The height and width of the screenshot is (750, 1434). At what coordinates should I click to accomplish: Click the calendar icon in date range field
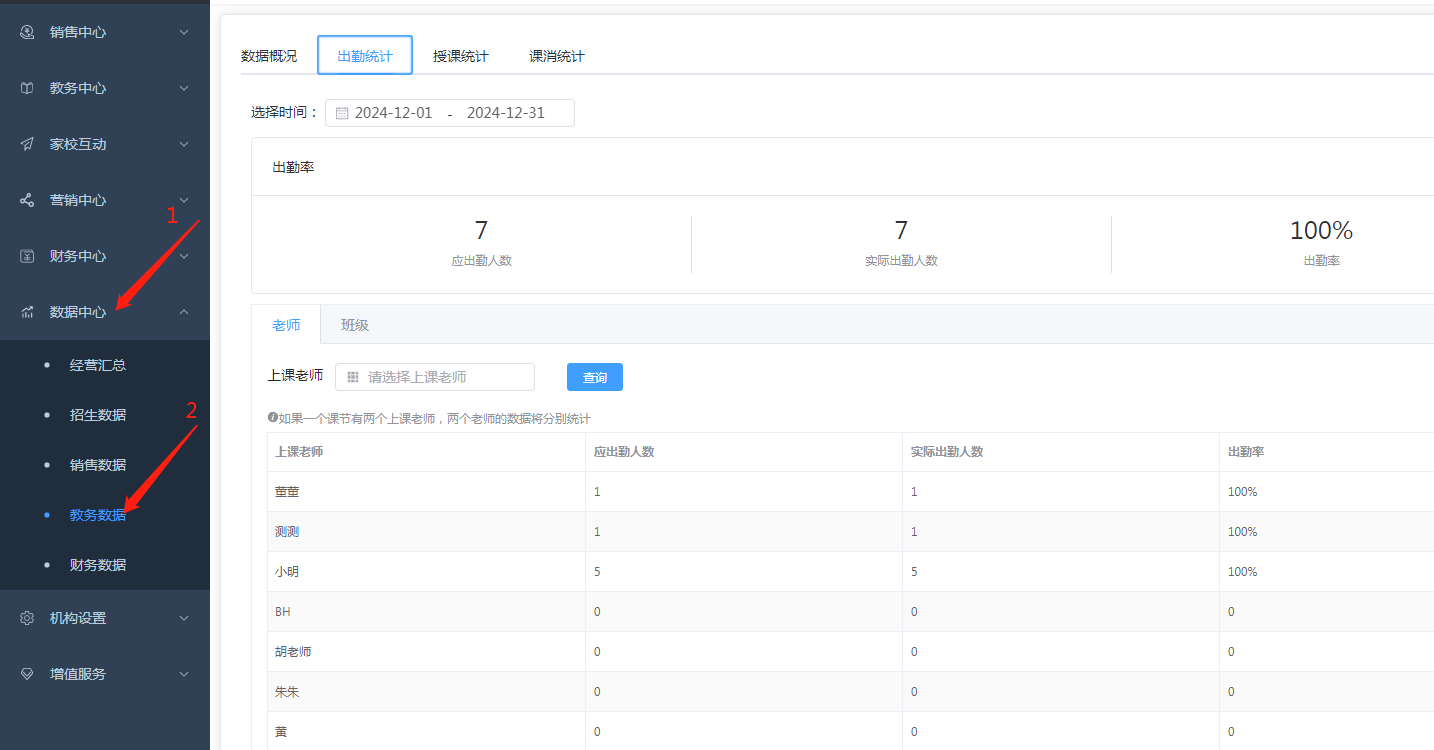click(x=342, y=113)
